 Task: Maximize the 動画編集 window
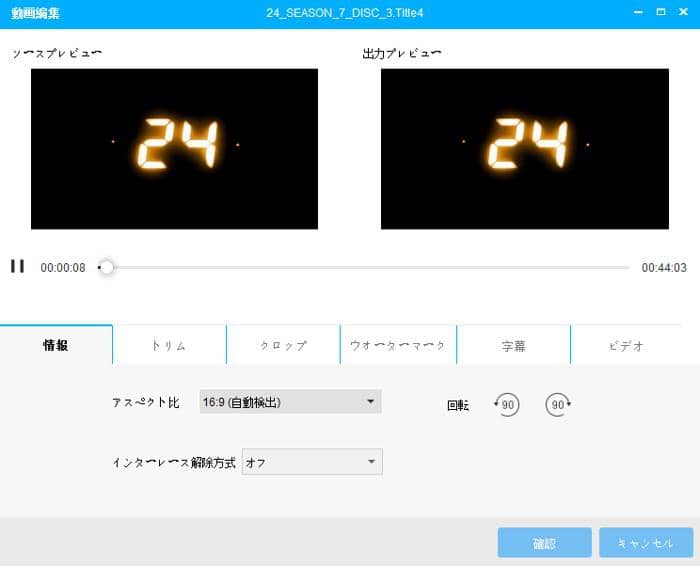(x=661, y=12)
